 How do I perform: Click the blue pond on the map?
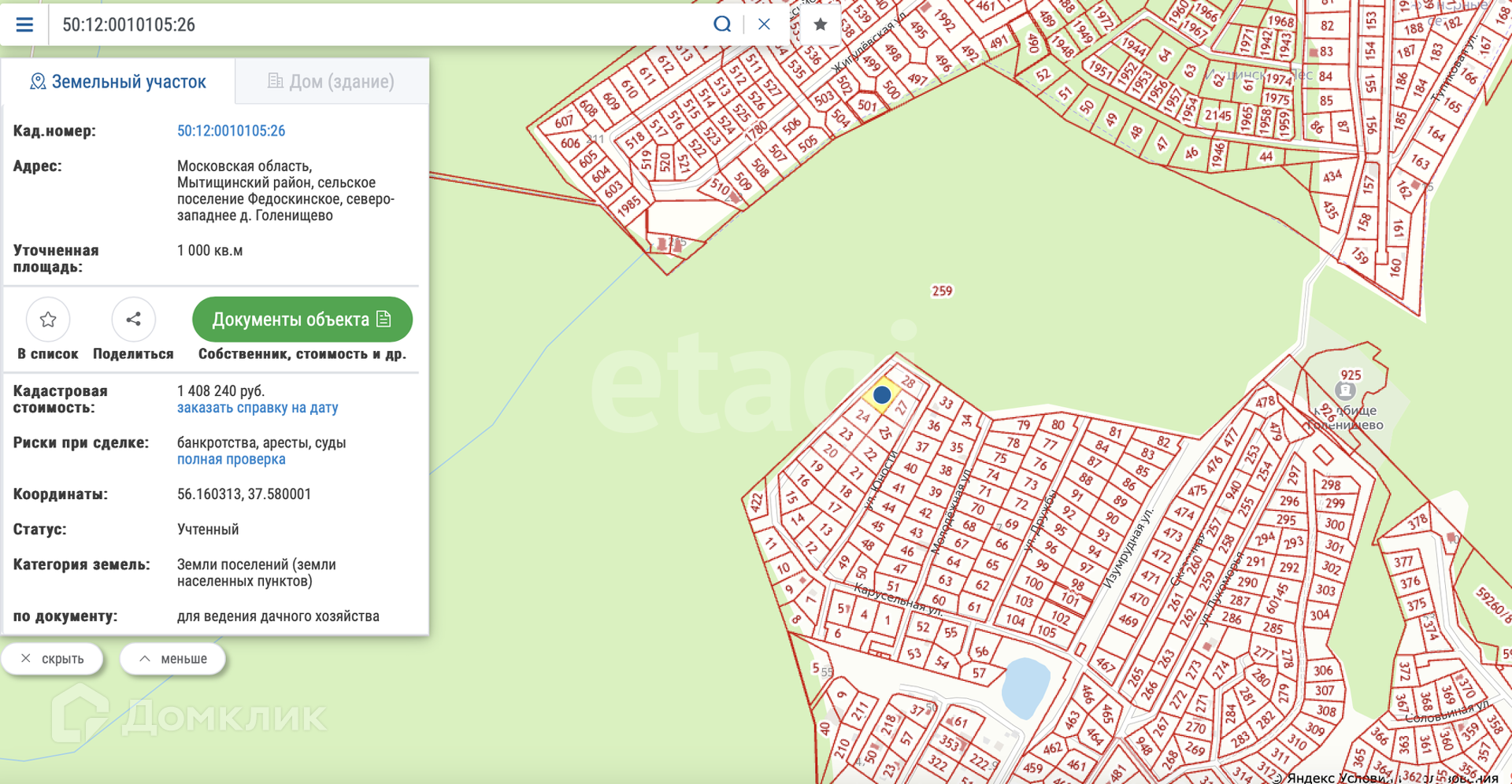(1025, 687)
